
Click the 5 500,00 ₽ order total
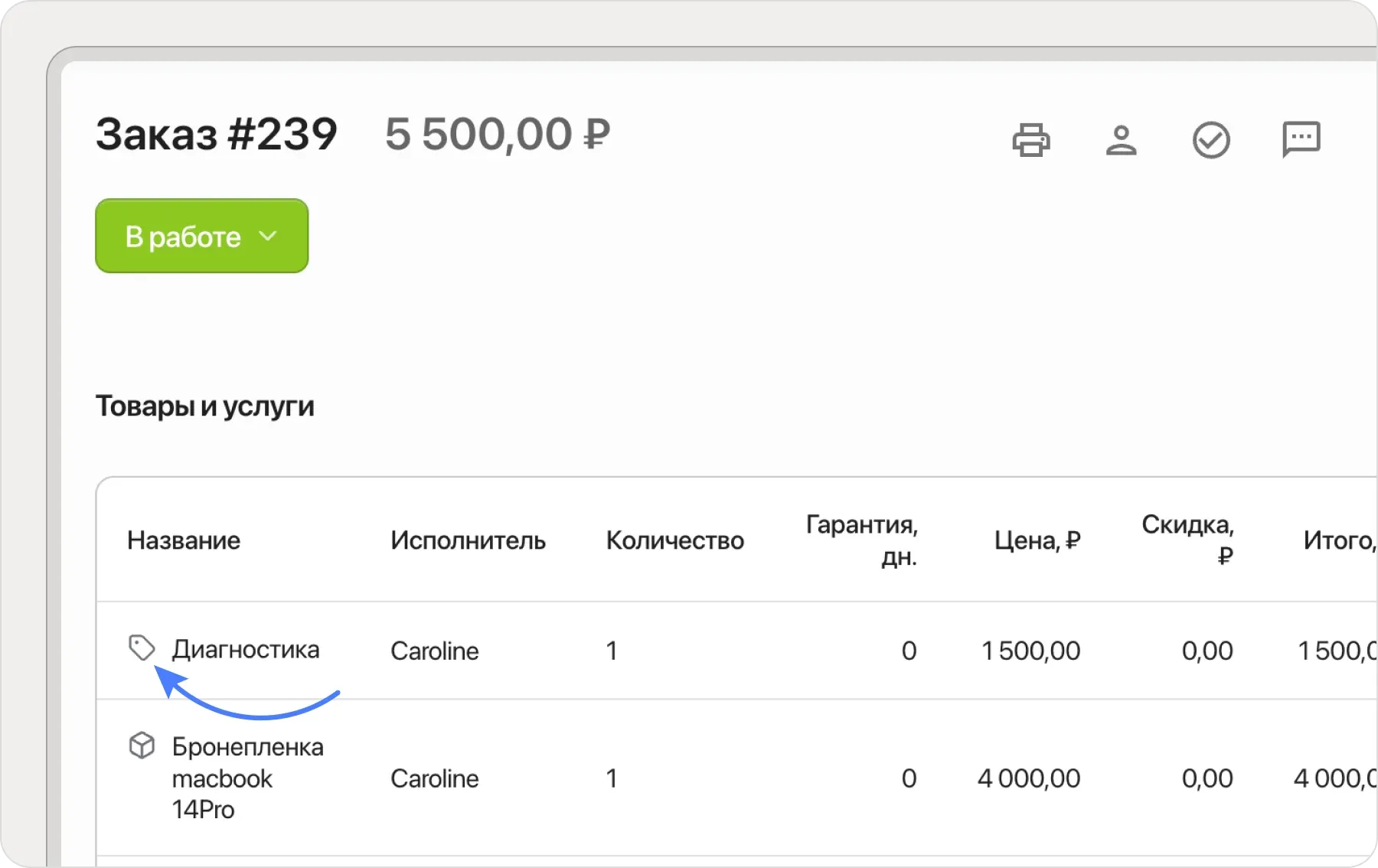click(498, 134)
